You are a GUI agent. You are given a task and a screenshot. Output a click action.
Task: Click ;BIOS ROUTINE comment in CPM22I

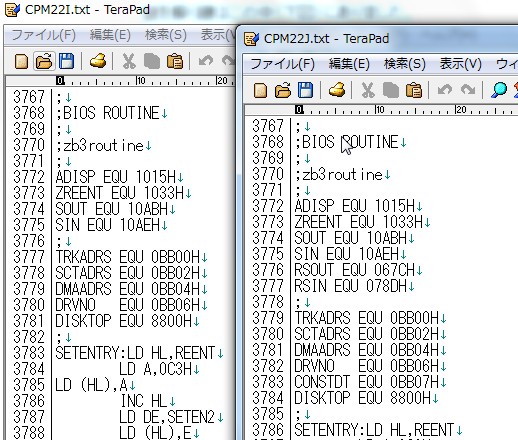(108, 113)
